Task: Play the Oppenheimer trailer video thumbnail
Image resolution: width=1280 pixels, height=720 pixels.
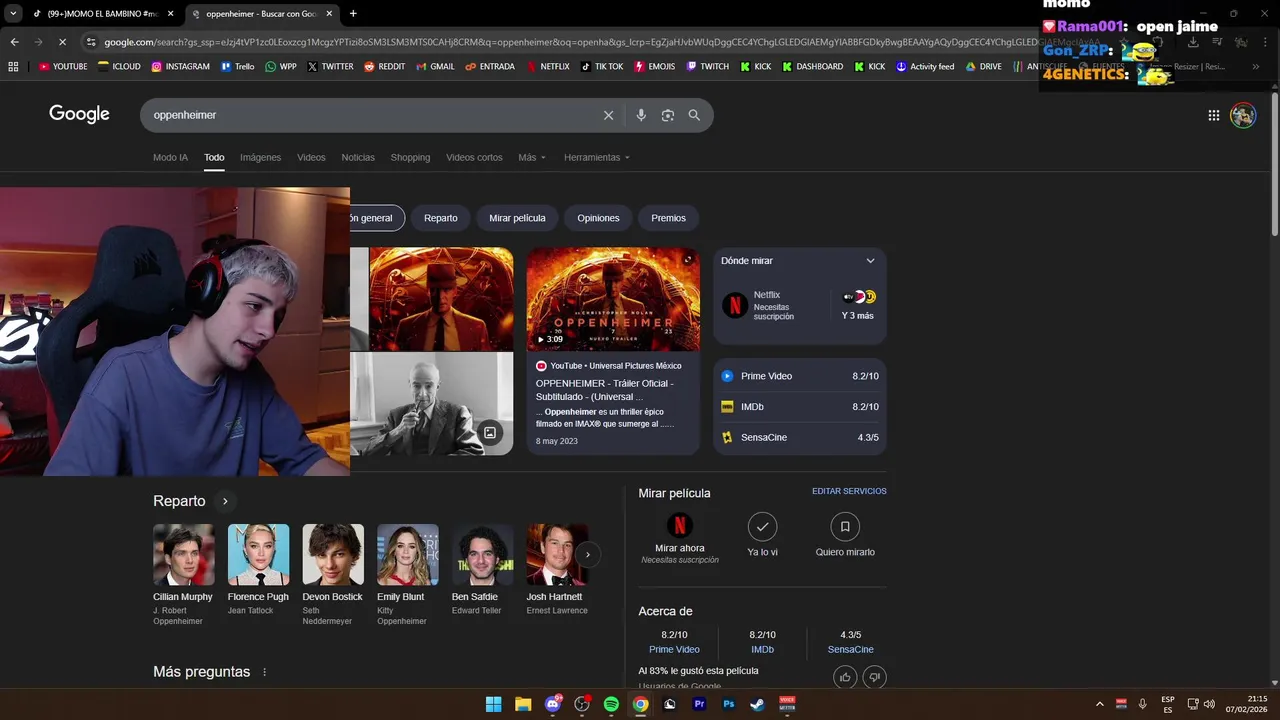Action: point(613,299)
